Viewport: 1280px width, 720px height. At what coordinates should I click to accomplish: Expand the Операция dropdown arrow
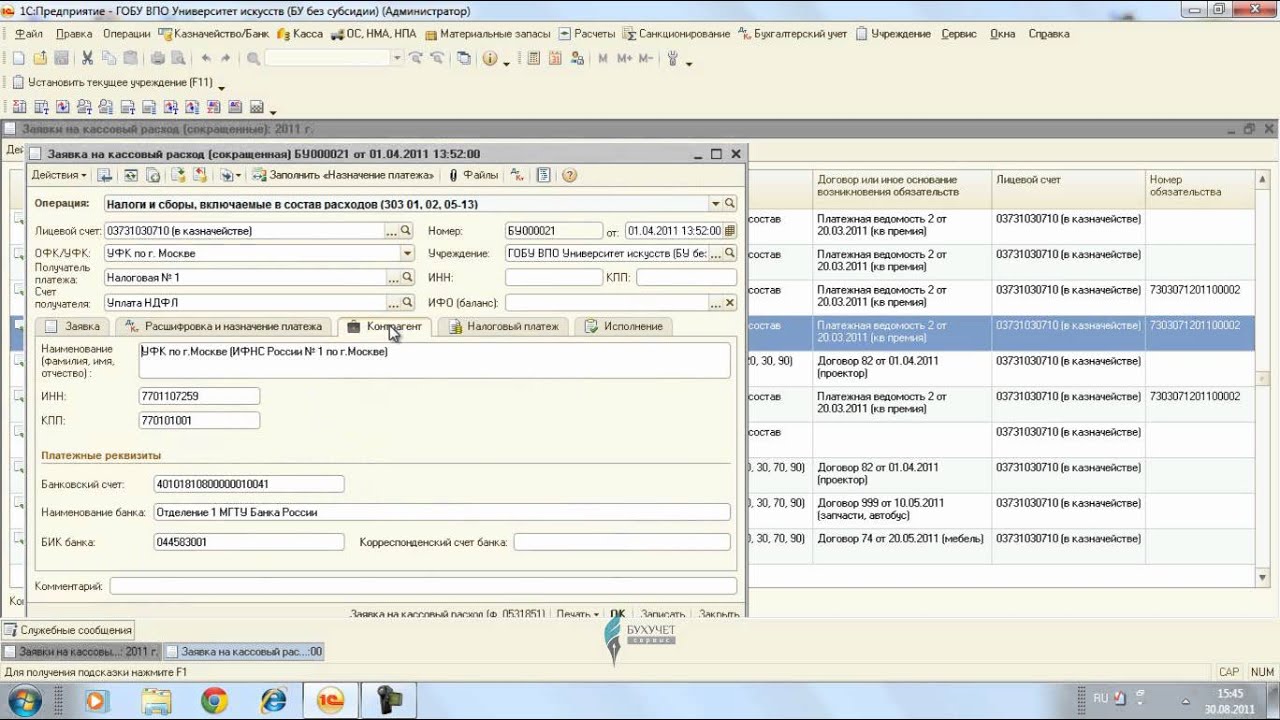[716, 203]
